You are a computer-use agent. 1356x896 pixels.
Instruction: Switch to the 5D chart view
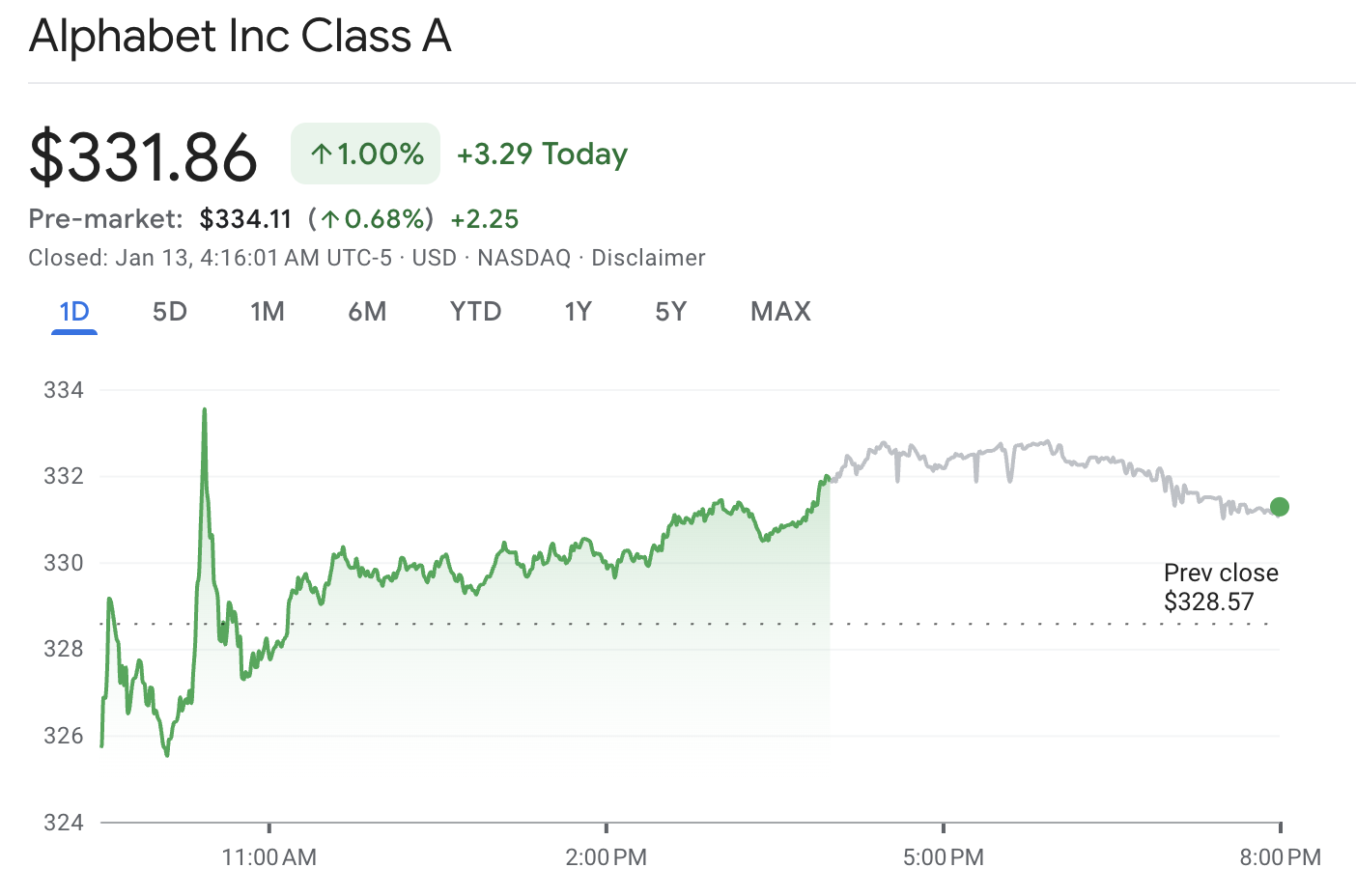(169, 311)
